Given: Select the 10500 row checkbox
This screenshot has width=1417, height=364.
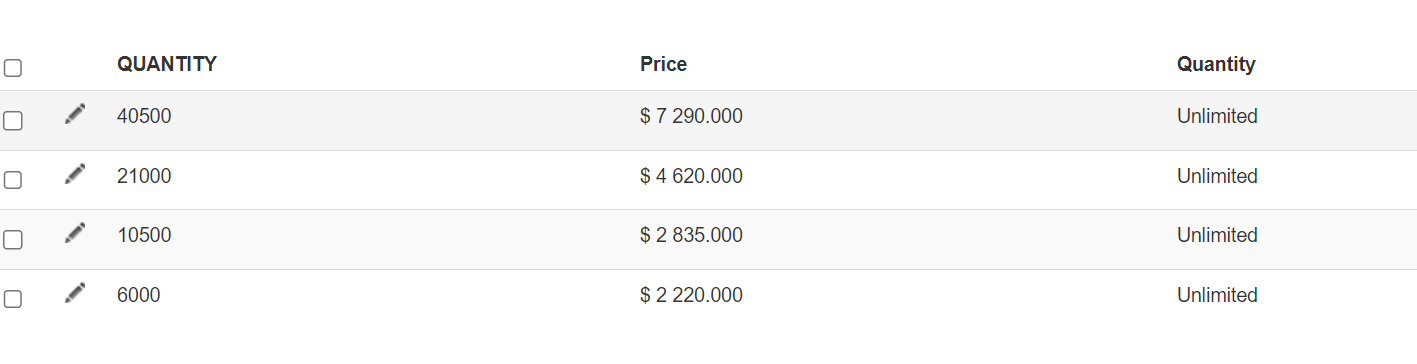Looking at the screenshot, I should (13, 240).
